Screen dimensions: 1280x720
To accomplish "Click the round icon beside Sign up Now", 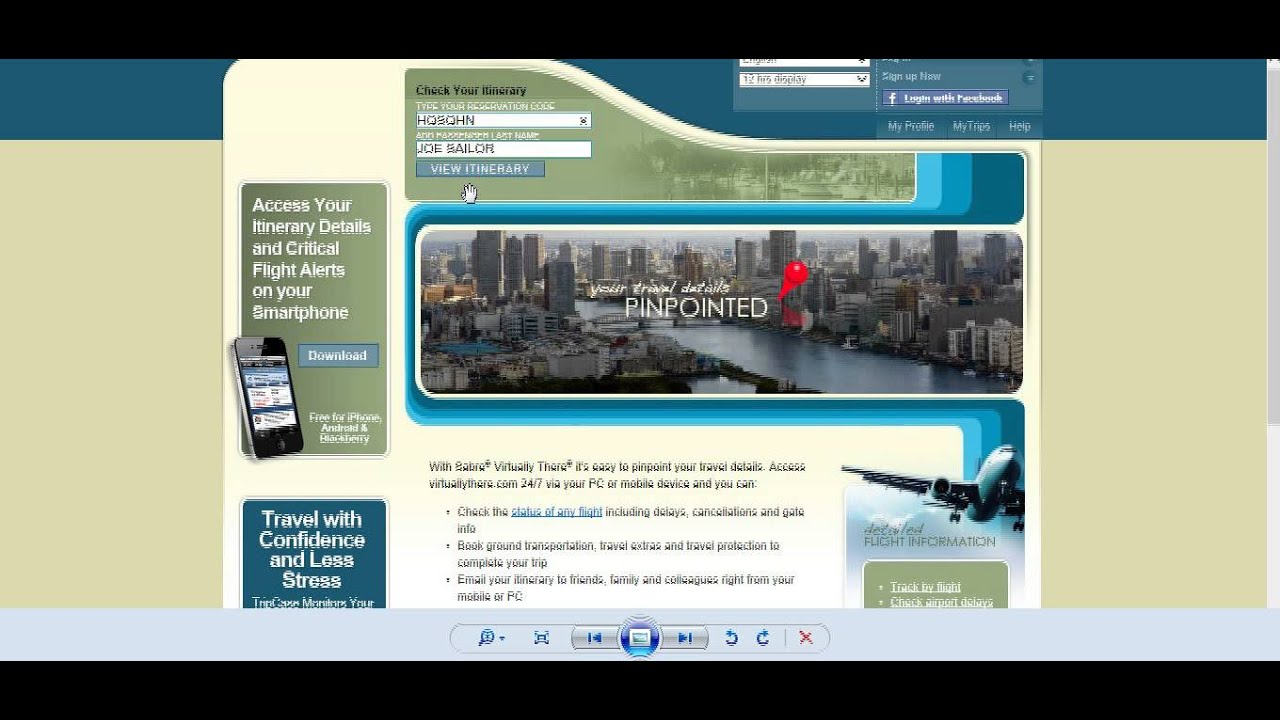I will [x=1030, y=77].
